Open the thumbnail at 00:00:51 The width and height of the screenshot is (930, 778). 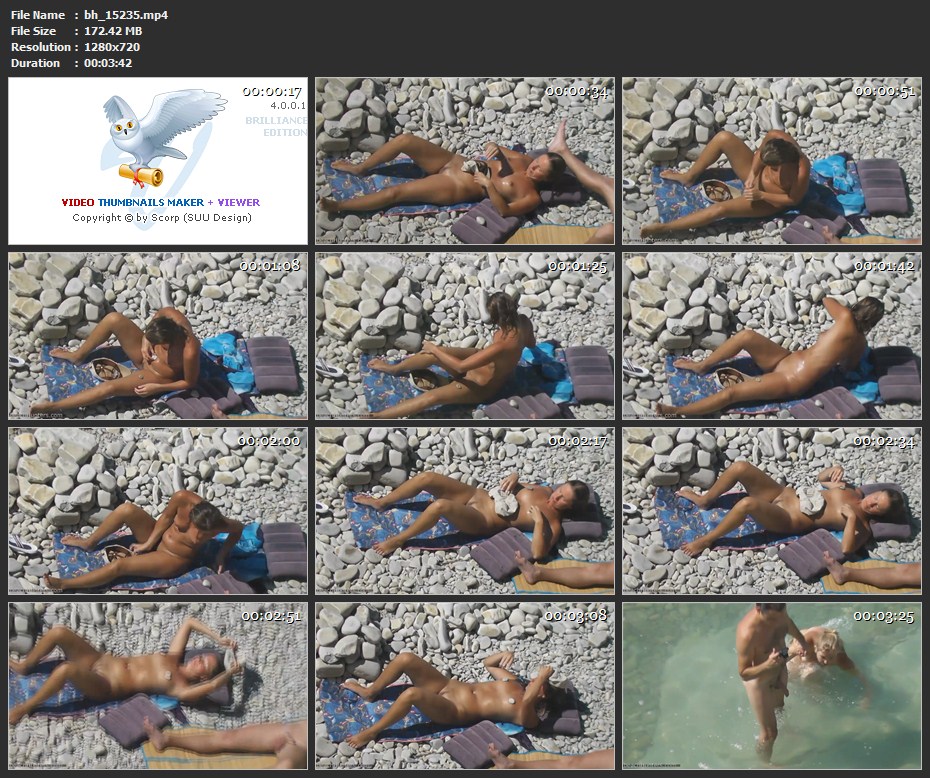pyautogui.click(x=771, y=161)
